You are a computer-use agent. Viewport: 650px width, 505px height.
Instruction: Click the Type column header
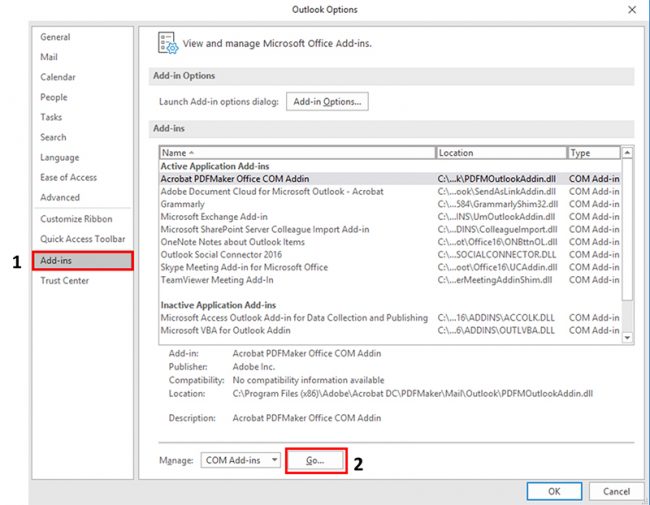tap(594, 153)
